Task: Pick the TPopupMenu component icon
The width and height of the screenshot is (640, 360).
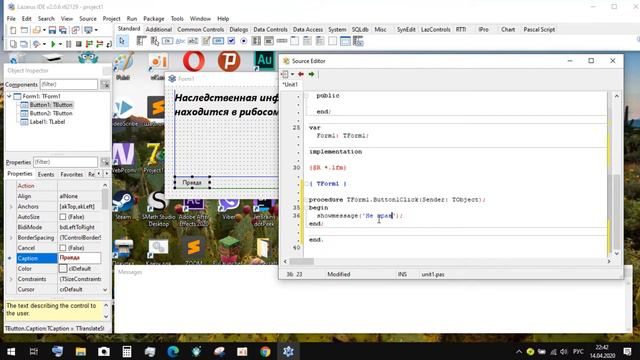Action: [155, 41]
